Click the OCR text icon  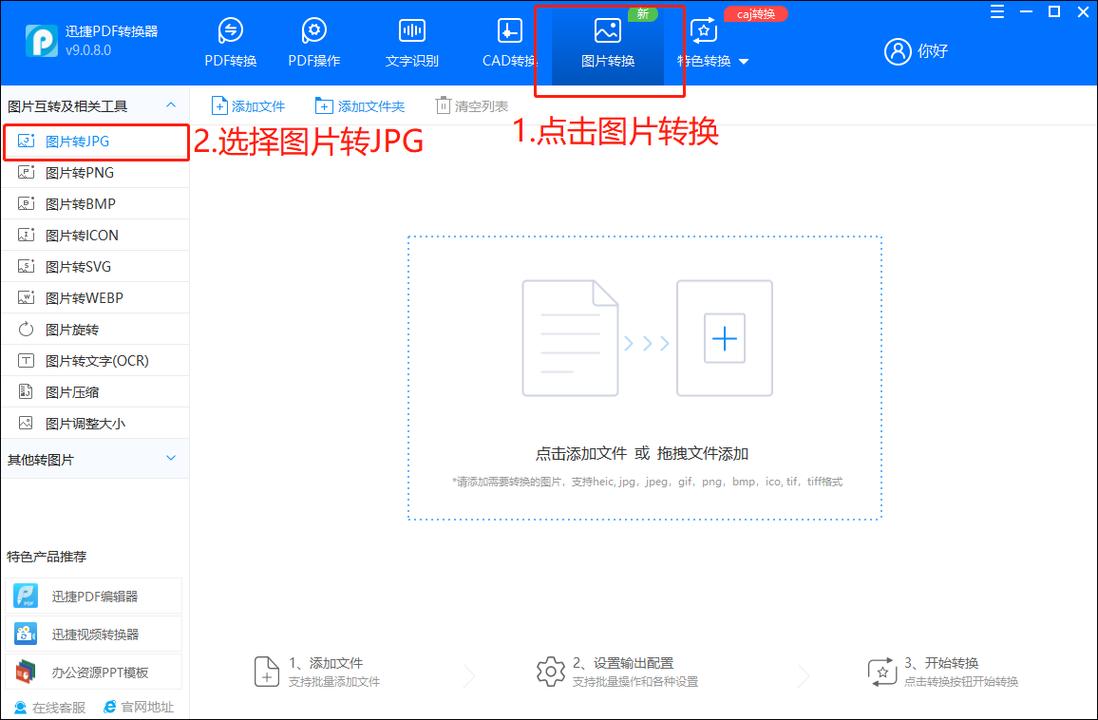(x=26, y=361)
